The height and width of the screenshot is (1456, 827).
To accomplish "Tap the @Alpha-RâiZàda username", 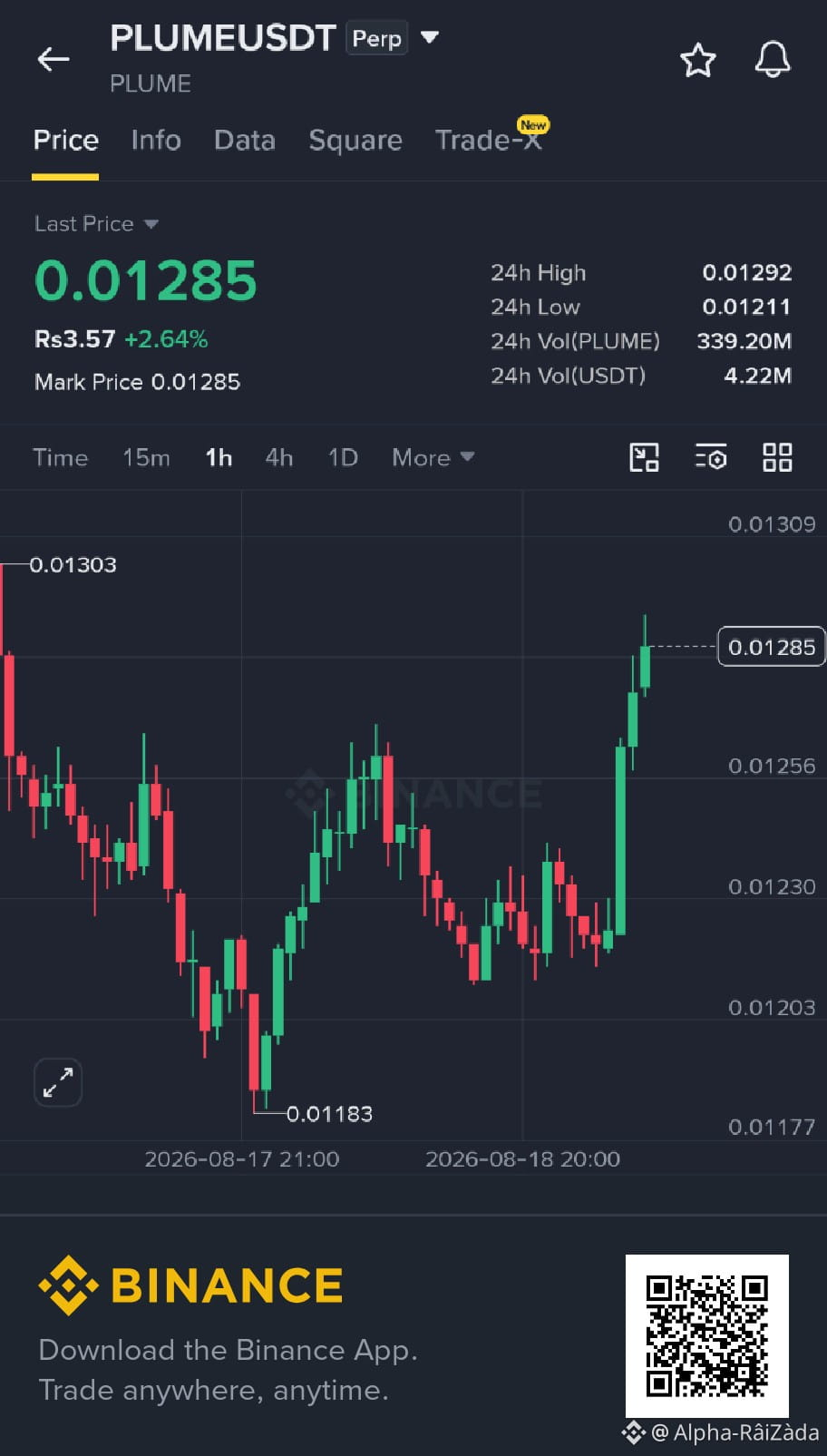I will 735,1433.
